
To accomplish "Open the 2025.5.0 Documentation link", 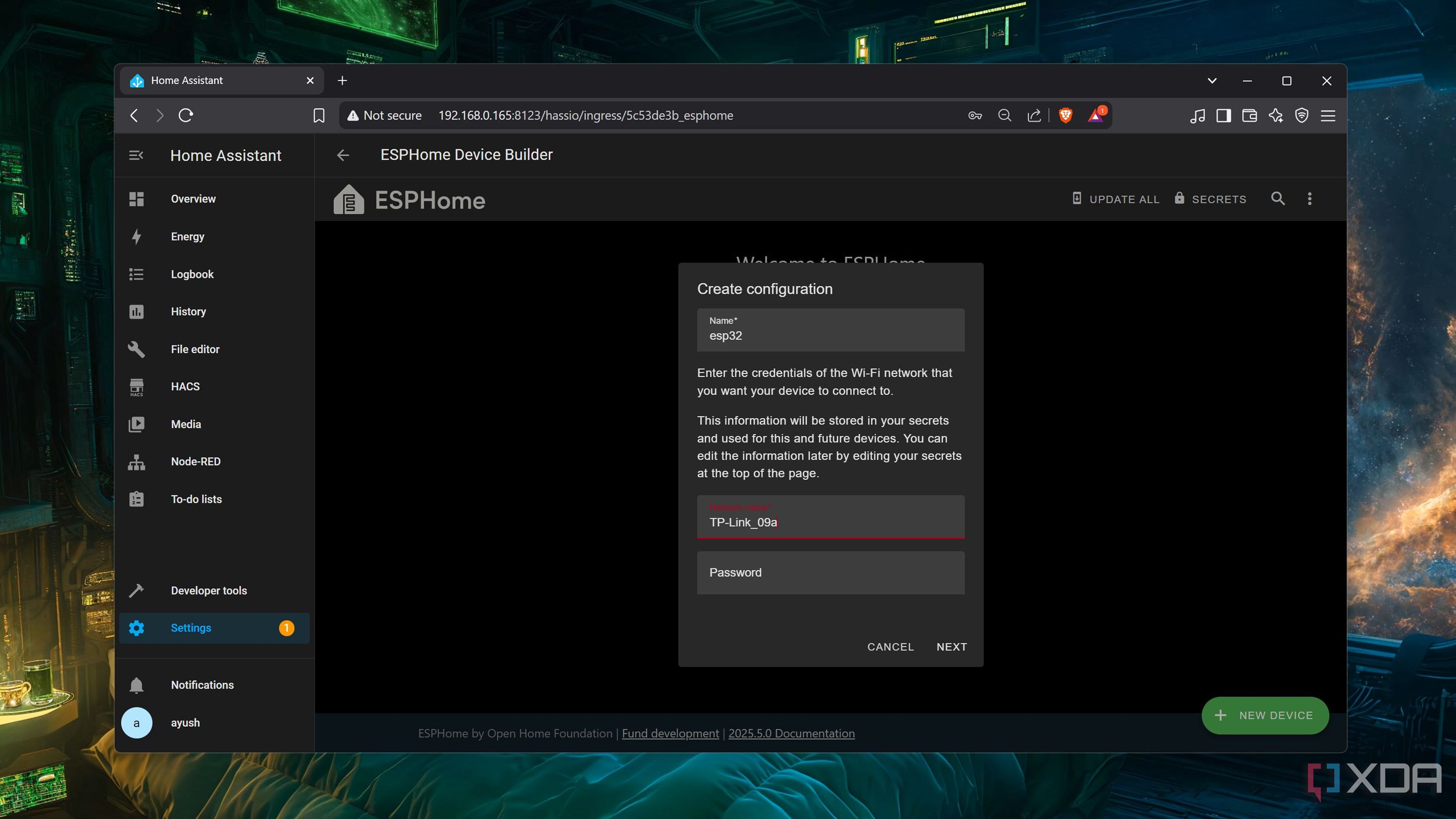I will 791,734.
